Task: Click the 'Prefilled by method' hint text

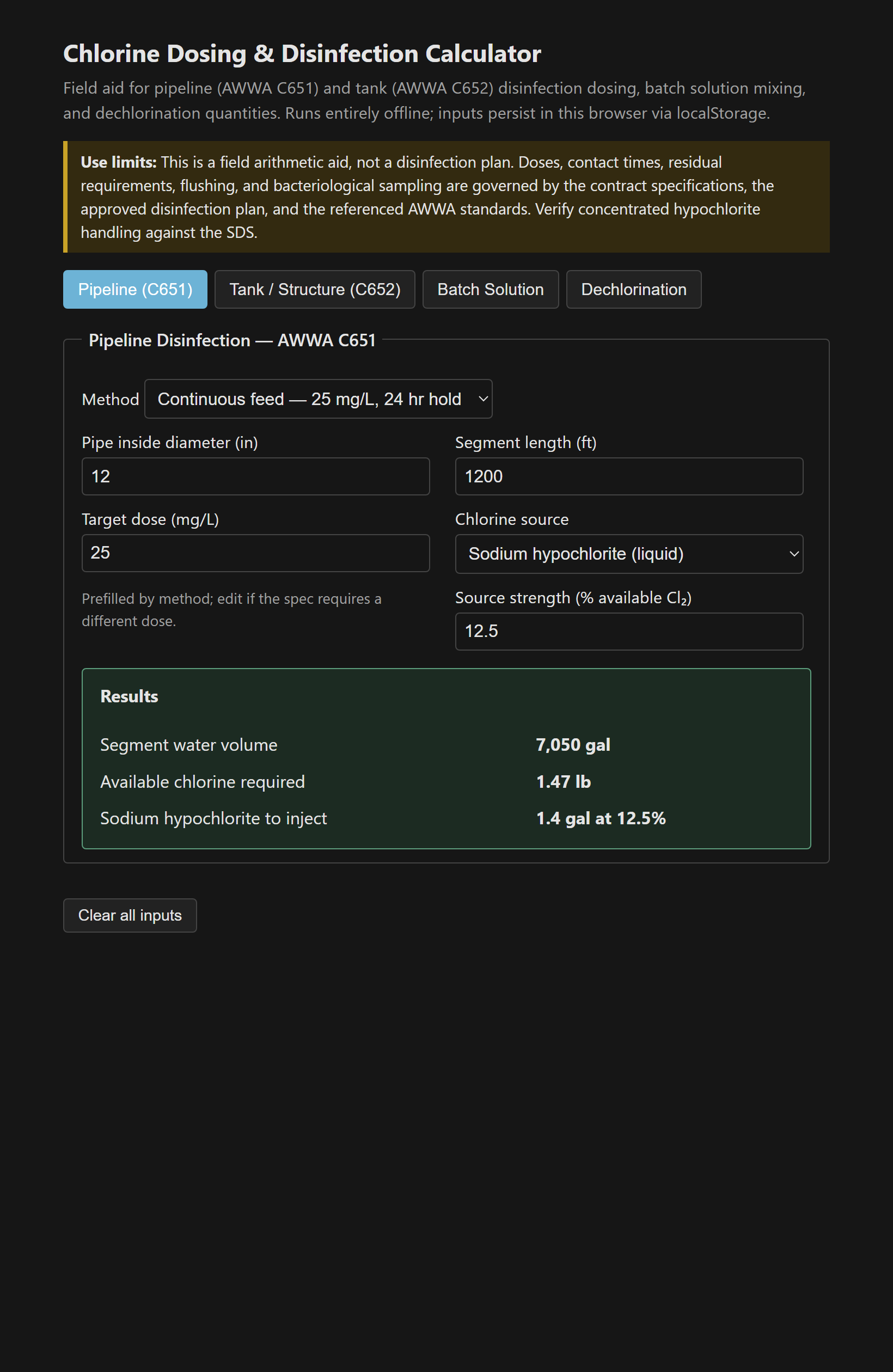Action: point(232,610)
